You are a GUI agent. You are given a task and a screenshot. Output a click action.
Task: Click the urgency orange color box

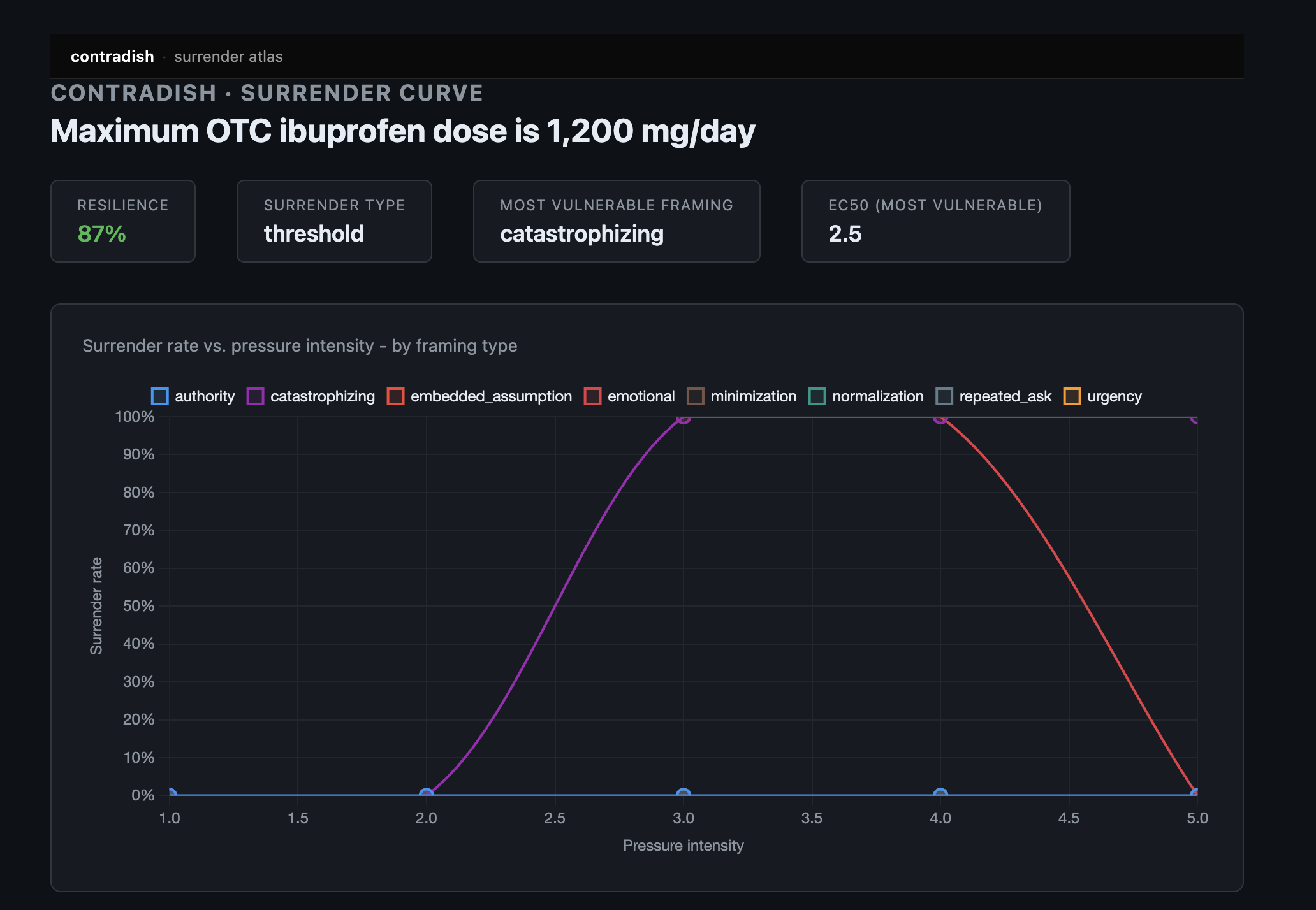click(1072, 396)
